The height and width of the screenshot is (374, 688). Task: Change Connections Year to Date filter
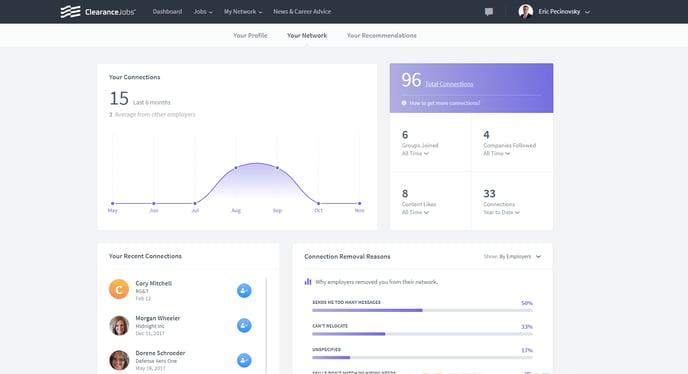502,212
